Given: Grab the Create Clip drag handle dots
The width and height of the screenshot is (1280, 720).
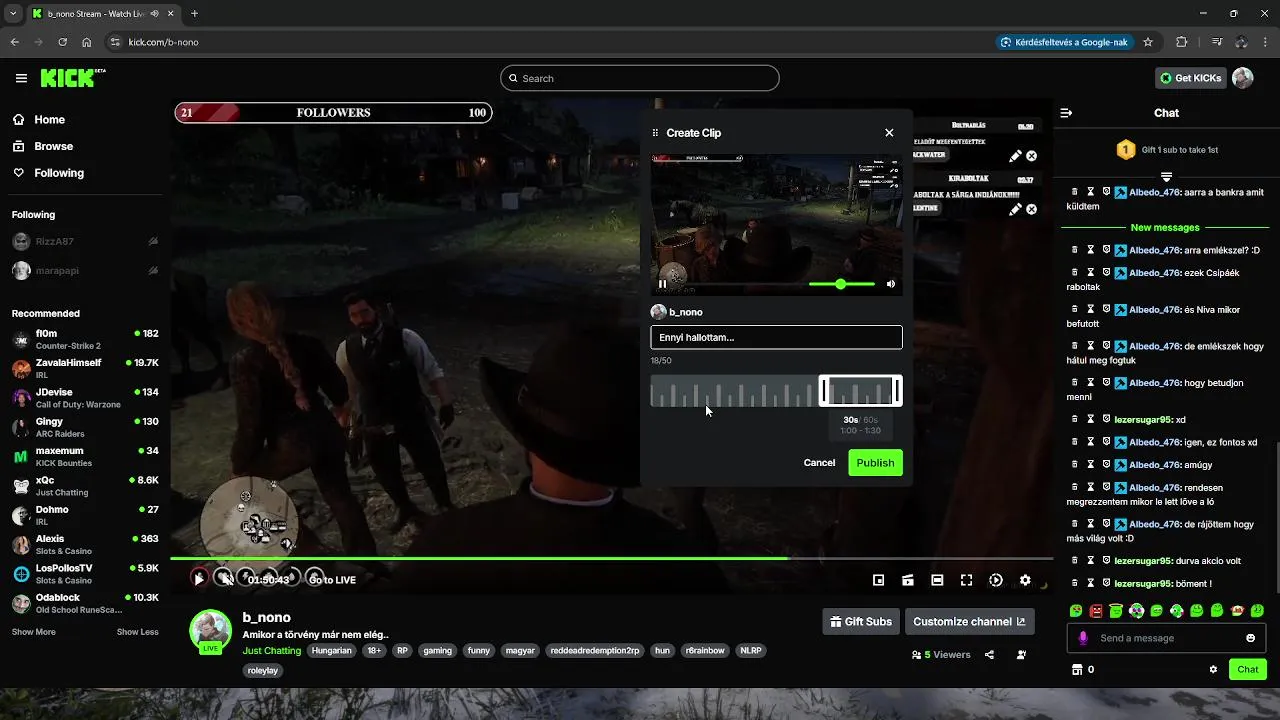Looking at the screenshot, I should (x=655, y=132).
